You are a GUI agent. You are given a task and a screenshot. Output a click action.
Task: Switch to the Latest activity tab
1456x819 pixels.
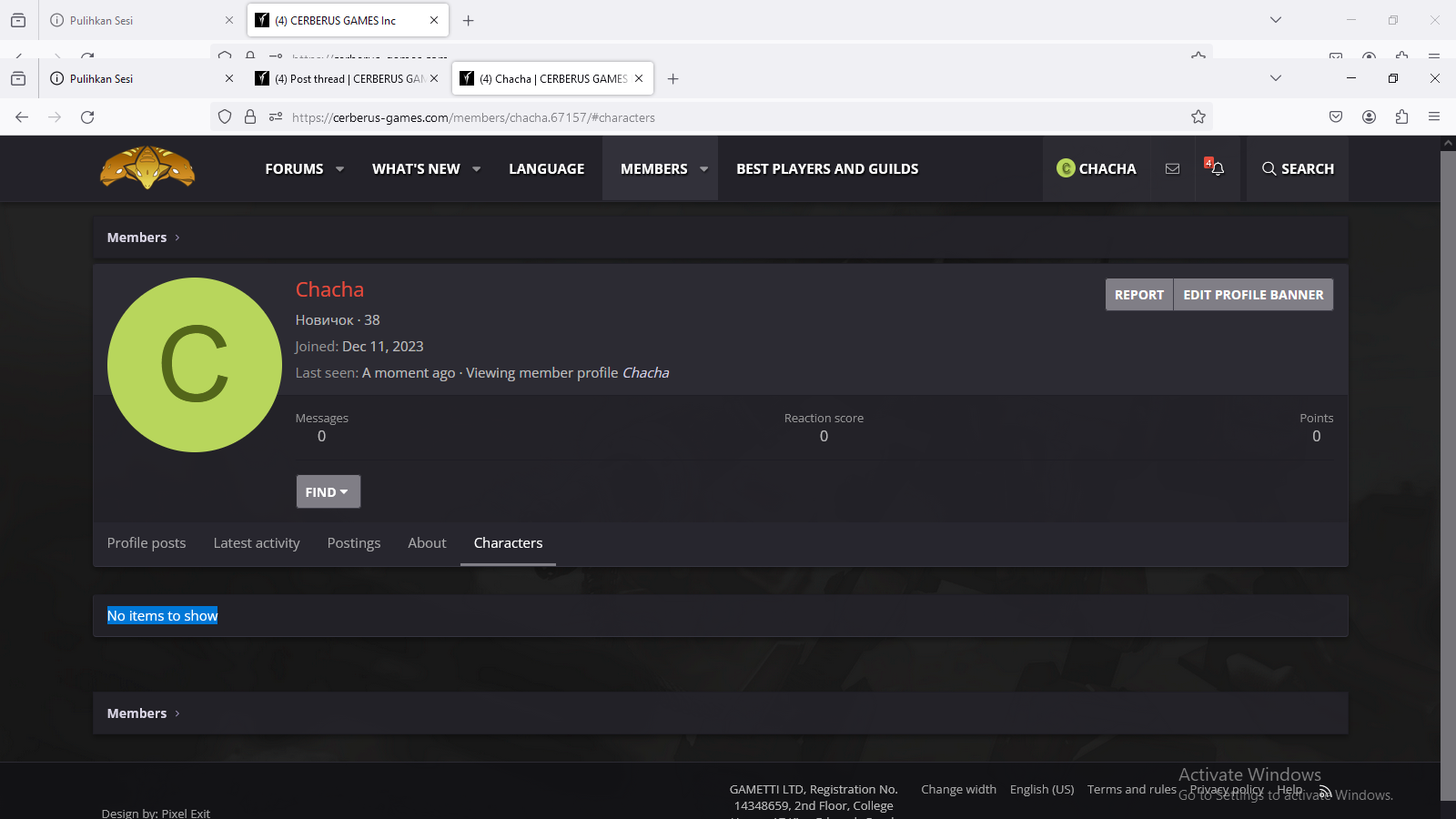[257, 542]
